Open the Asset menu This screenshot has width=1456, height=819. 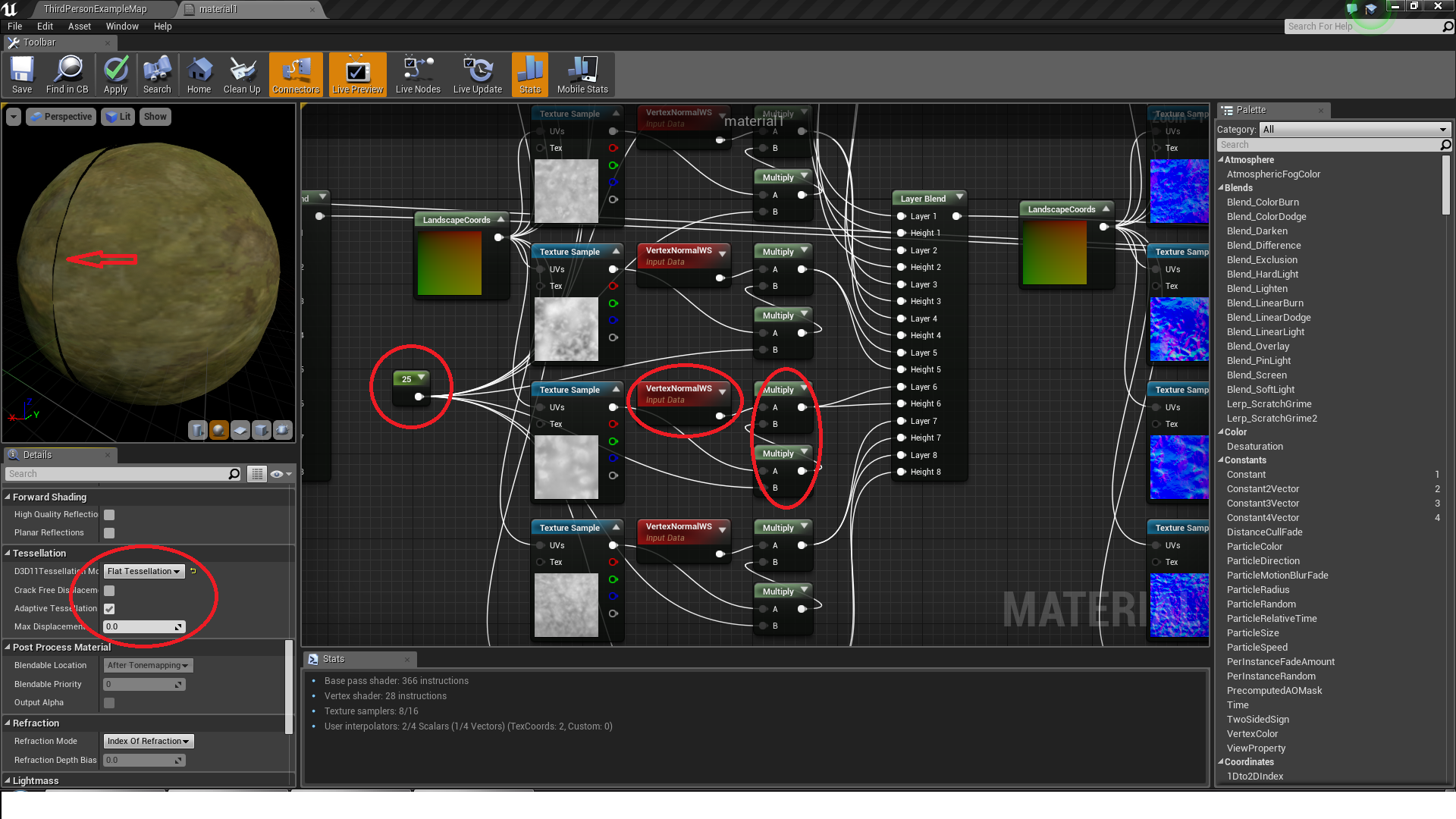pyautogui.click(x=80, y=27)
